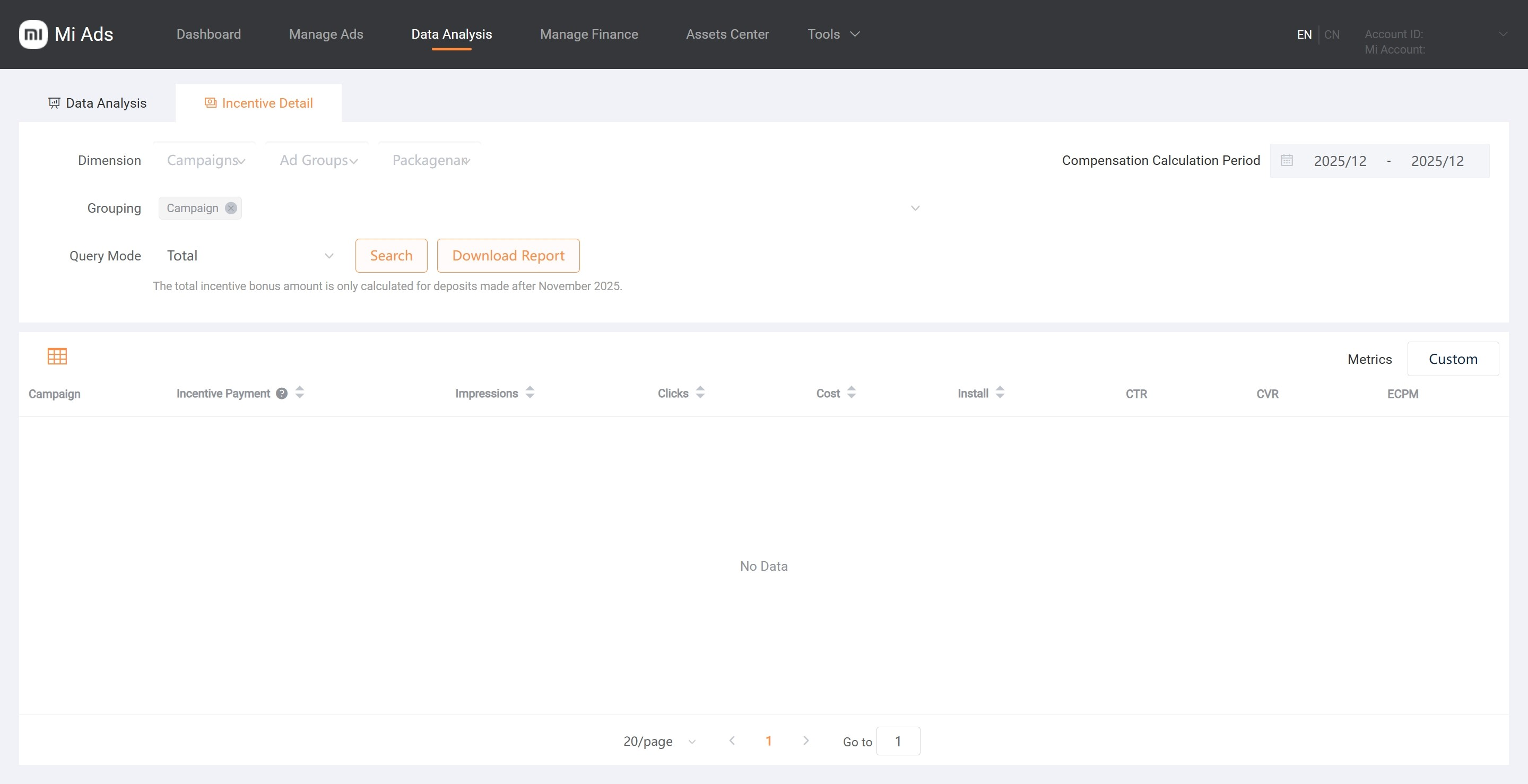Viewport: 1528px width, 784px height.
Task: Remove the Campaign grouping tag
Action: coord(231,208)
